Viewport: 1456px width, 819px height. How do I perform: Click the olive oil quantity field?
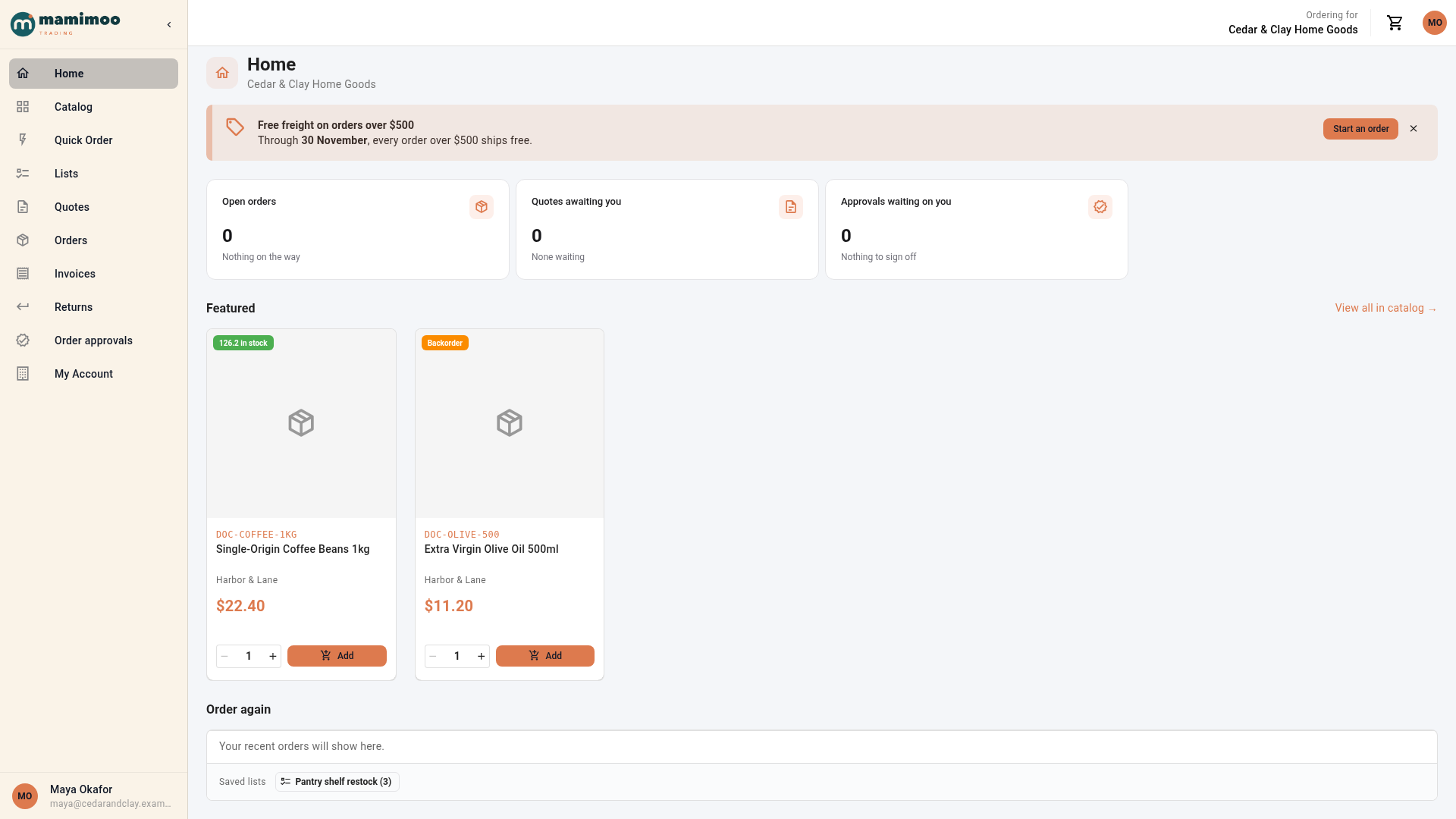457,656
